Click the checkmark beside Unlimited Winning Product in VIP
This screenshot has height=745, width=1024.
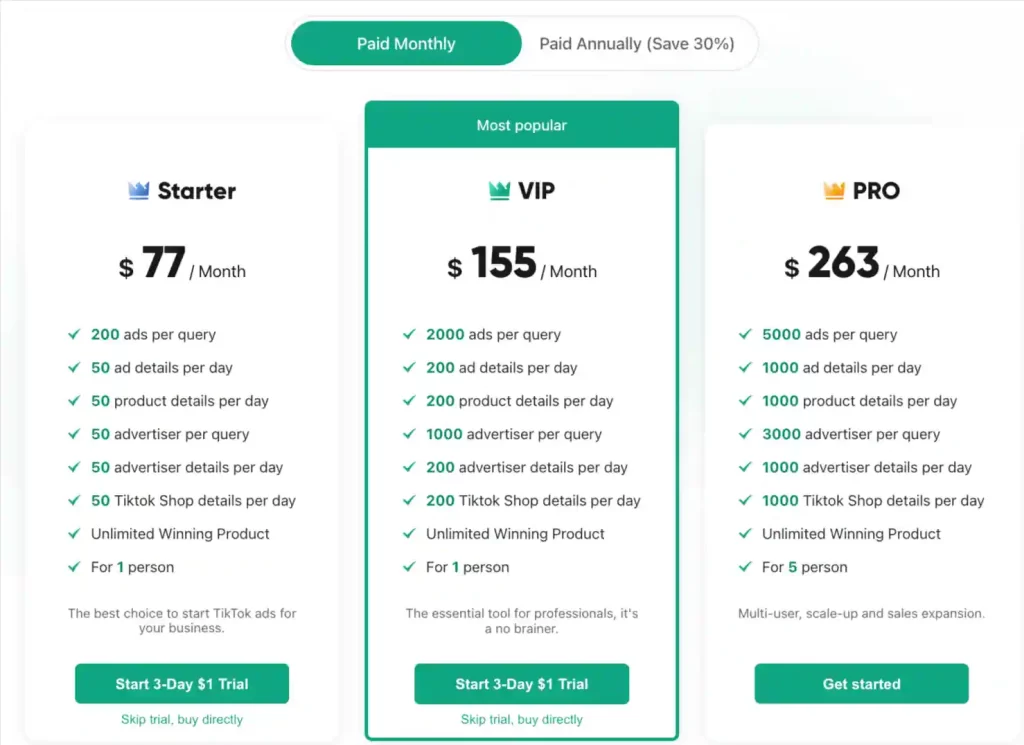[410, 534]
